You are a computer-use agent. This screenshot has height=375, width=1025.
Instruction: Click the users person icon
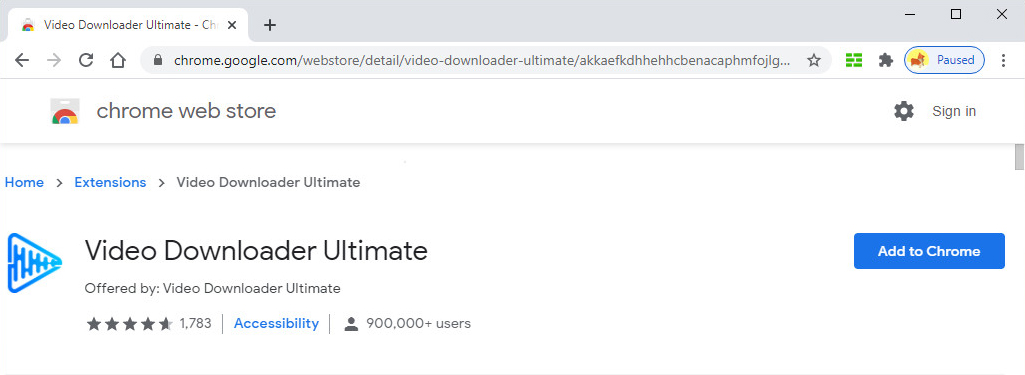click(352, 323)
